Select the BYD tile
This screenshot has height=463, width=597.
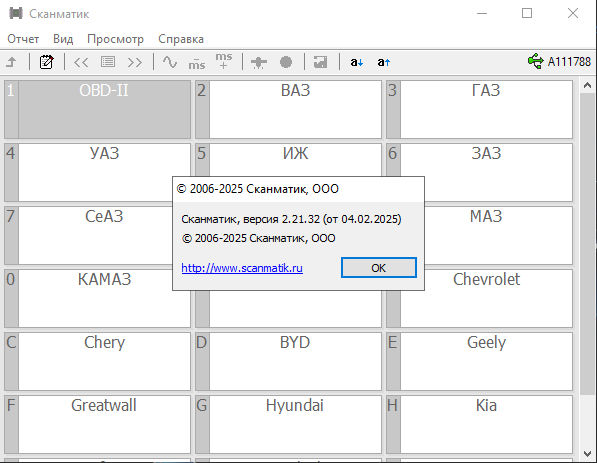[288, 361]
